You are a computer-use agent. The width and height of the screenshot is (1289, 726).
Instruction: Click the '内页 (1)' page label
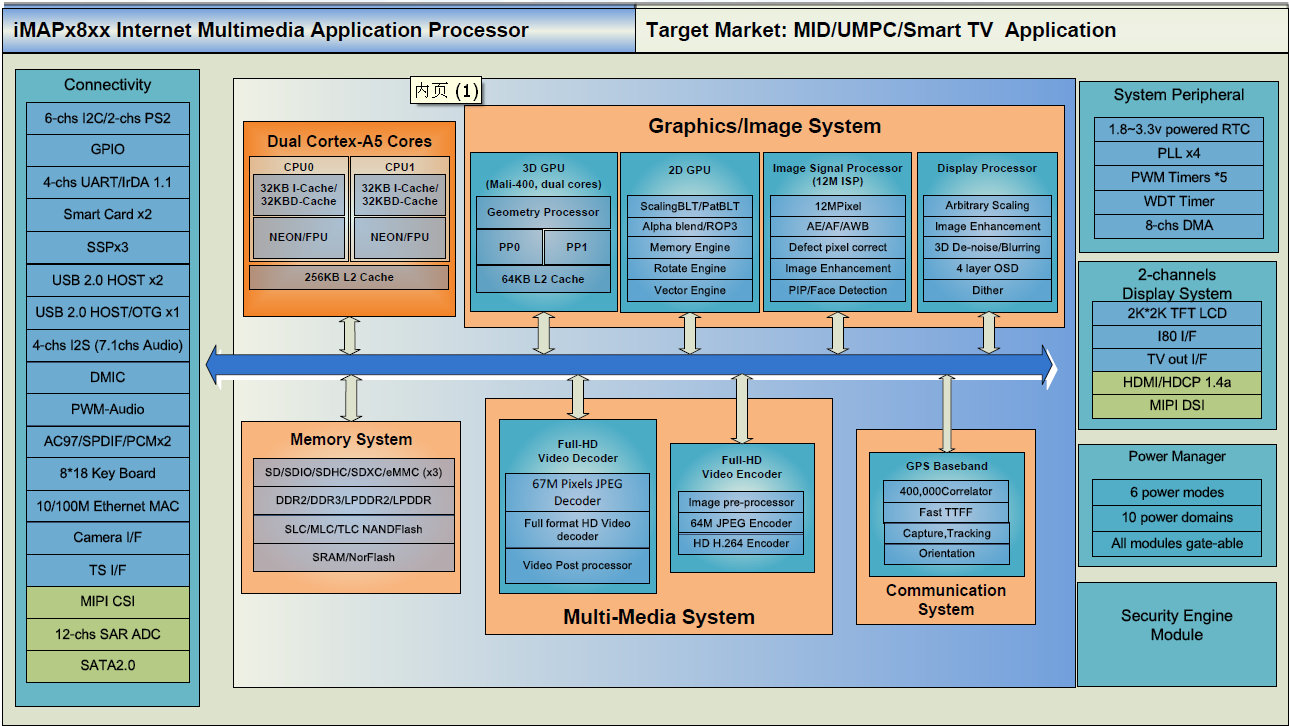click(x=447, y=91)
